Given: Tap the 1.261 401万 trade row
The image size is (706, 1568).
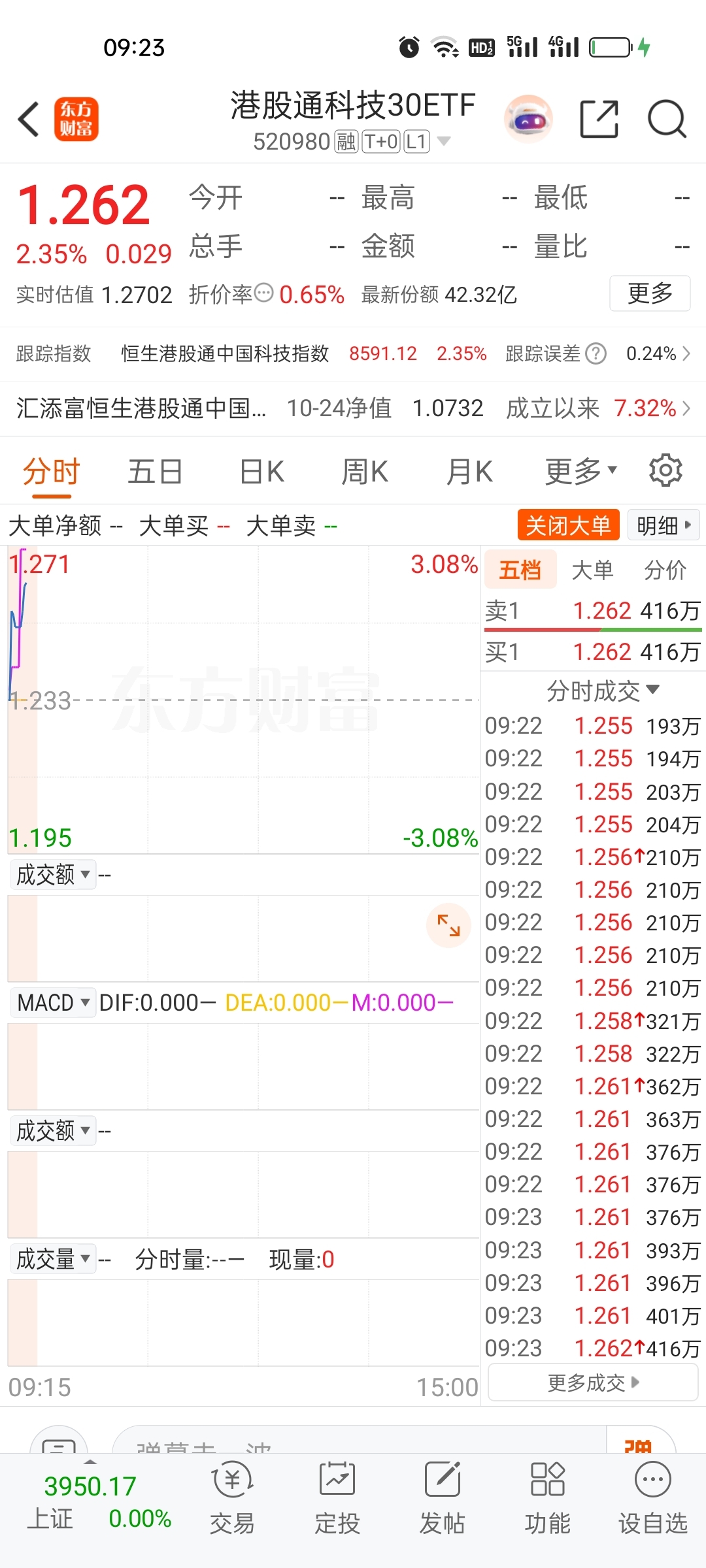Looking at the screenshot, I should 593,1315.
